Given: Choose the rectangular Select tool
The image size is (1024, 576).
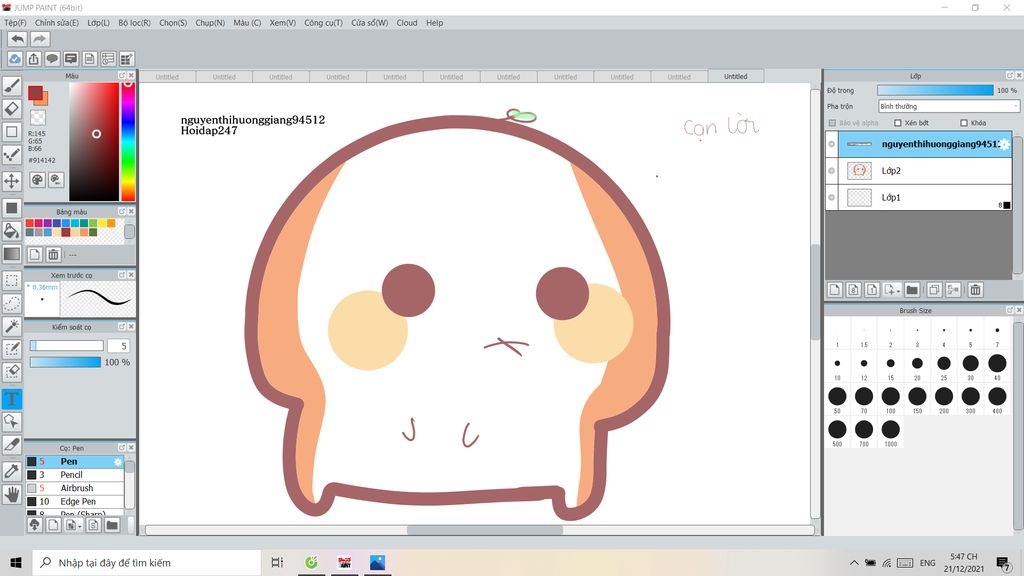Looking at the screenshot, I should click(x=12, y=280).
